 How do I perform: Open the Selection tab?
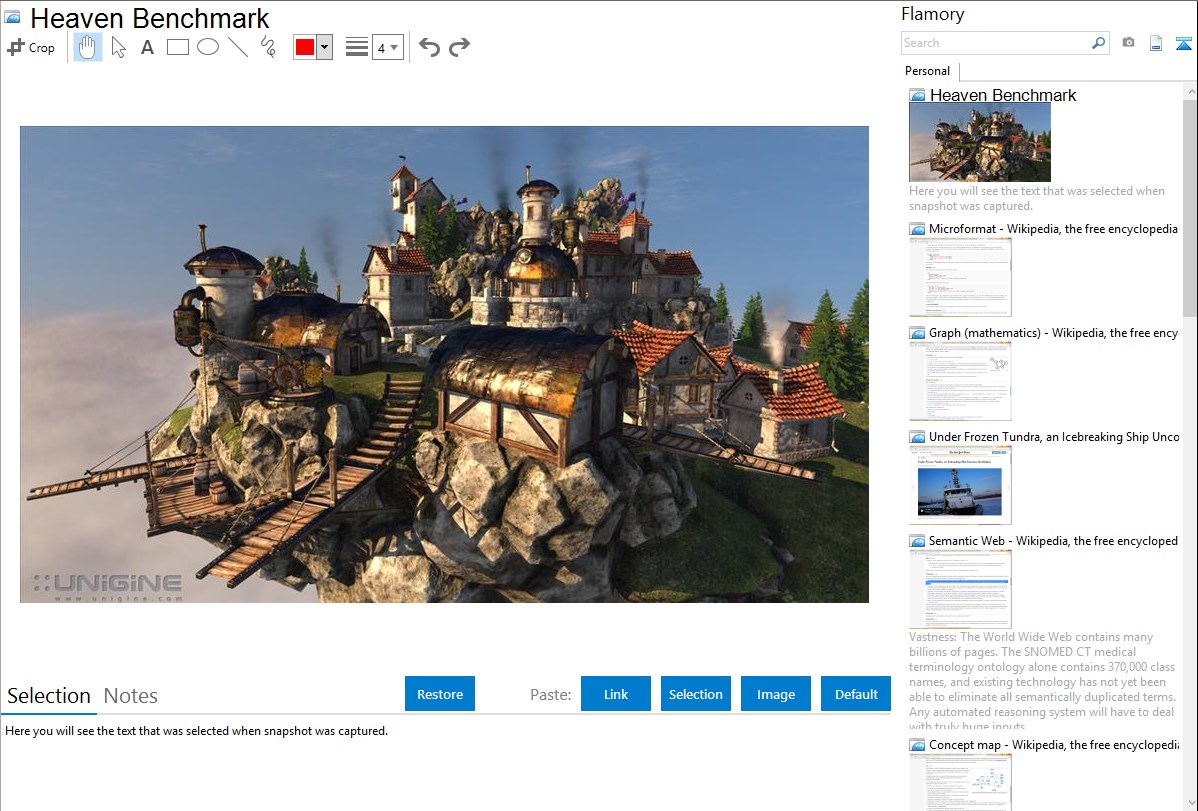(x=49, y=696)
